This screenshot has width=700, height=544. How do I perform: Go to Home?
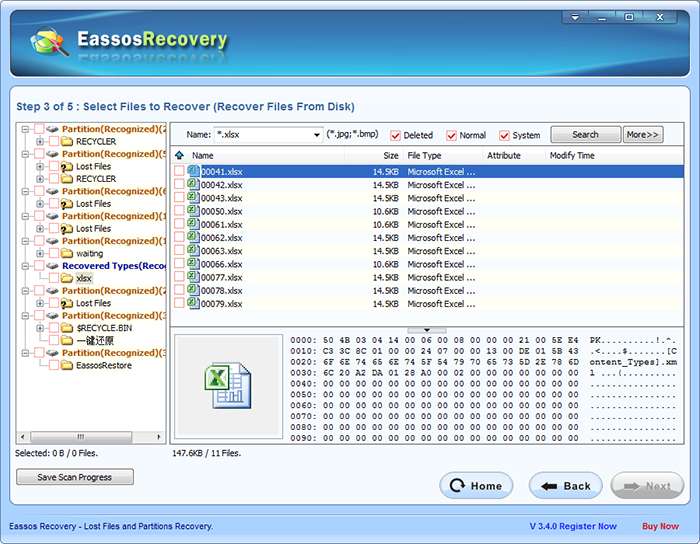click(x=476, y=486)
